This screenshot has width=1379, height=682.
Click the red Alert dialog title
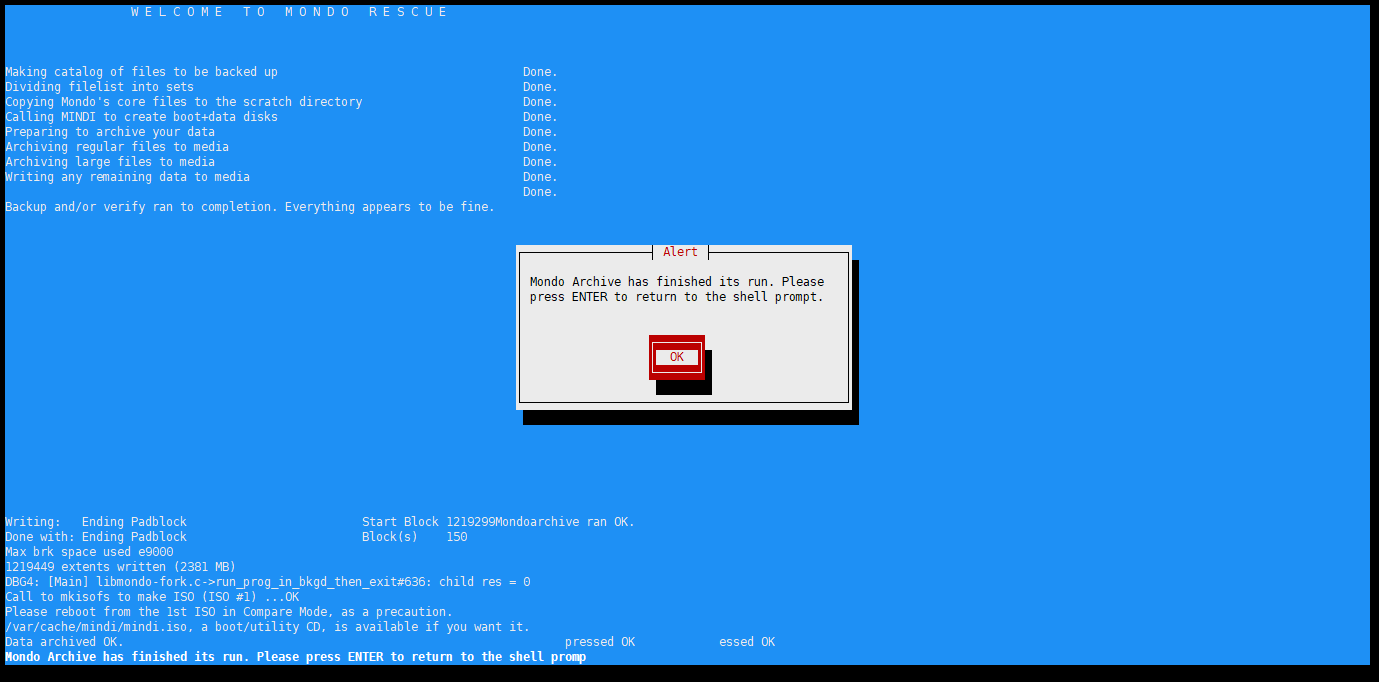[681, 252]
